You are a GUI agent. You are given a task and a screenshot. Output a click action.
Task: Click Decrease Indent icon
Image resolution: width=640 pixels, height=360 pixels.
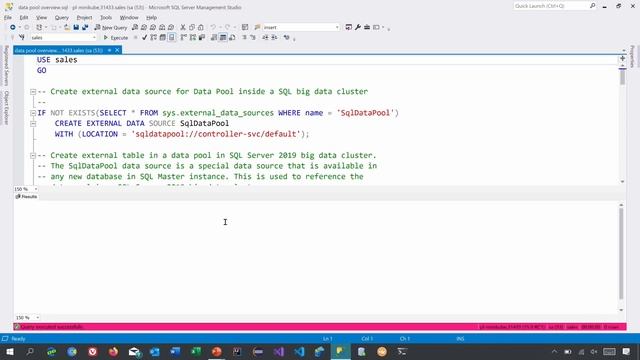[x=265, y=38]
